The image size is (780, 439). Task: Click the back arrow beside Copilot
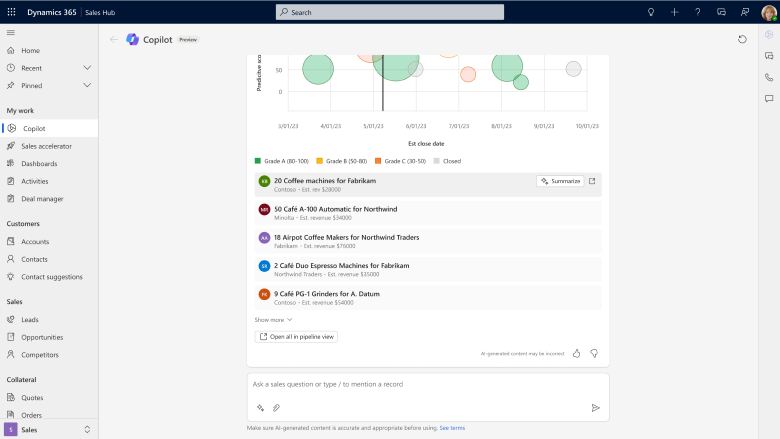[114, 39]
